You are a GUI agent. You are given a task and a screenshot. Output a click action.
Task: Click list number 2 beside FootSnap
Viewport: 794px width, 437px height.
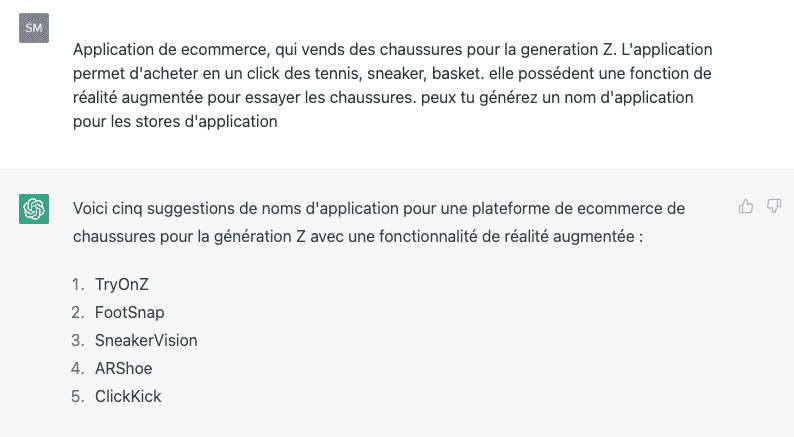(78, 312)
